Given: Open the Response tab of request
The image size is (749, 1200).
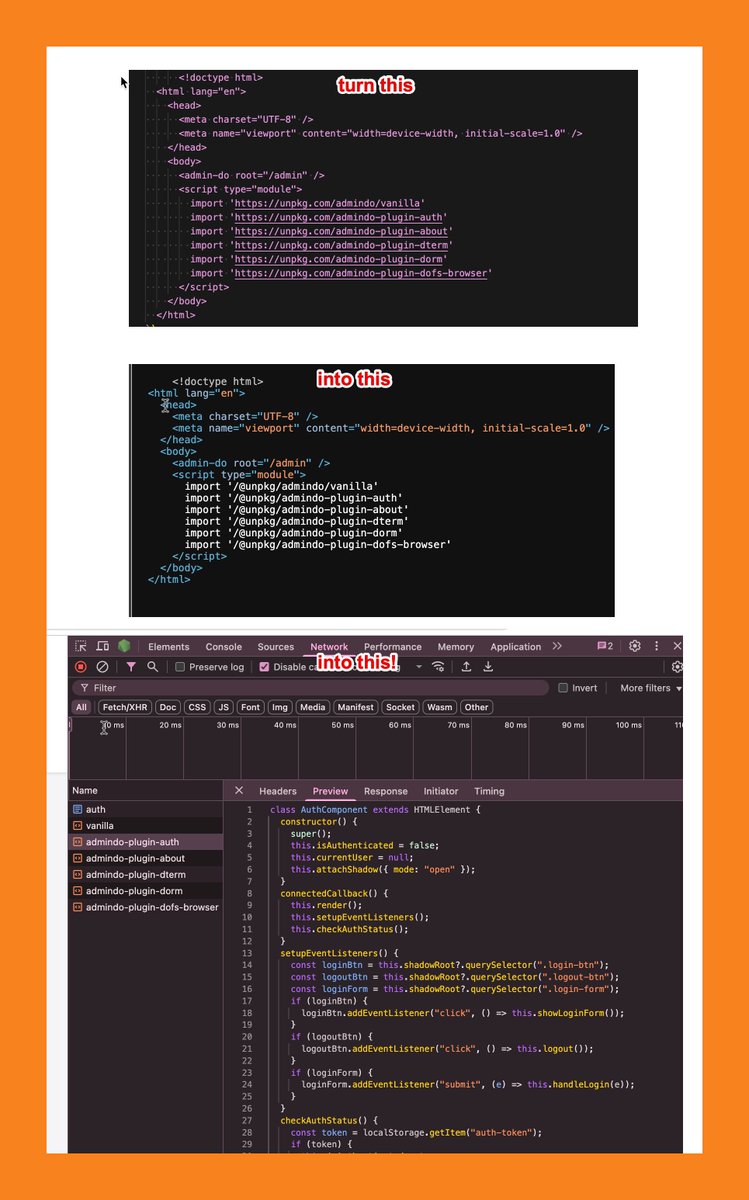Looking at the screenshot, I should (x=386, y=791).
